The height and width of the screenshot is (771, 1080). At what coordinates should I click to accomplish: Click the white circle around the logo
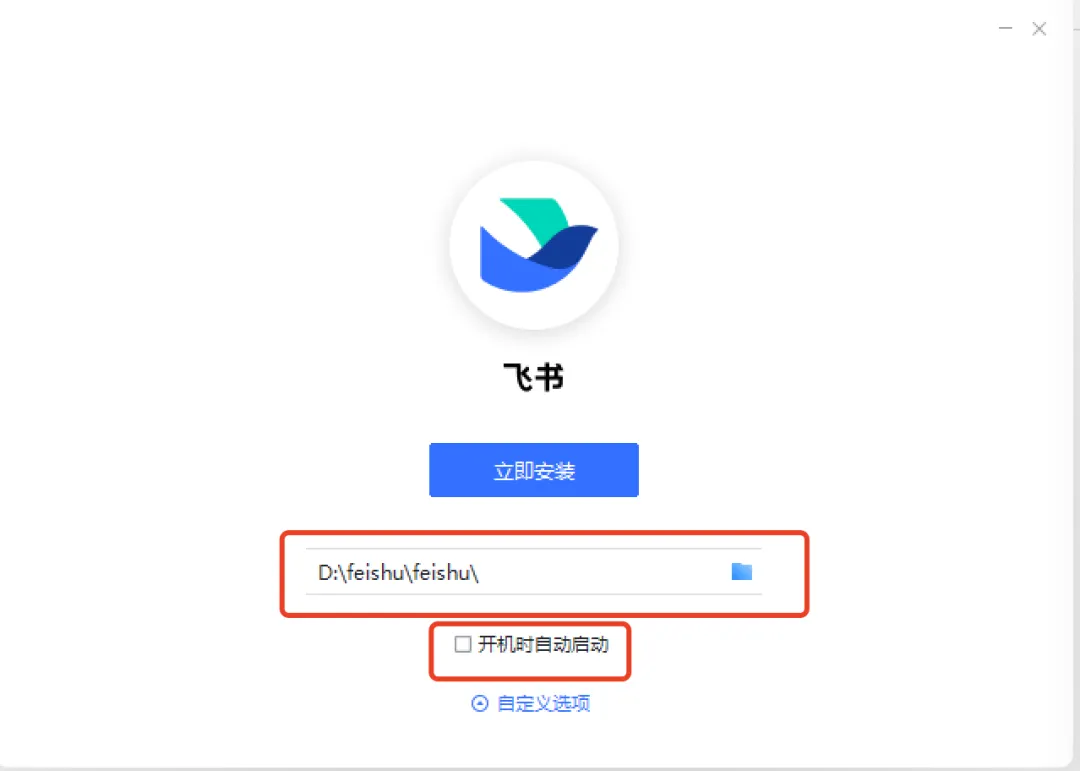click(x=534, y=245)
